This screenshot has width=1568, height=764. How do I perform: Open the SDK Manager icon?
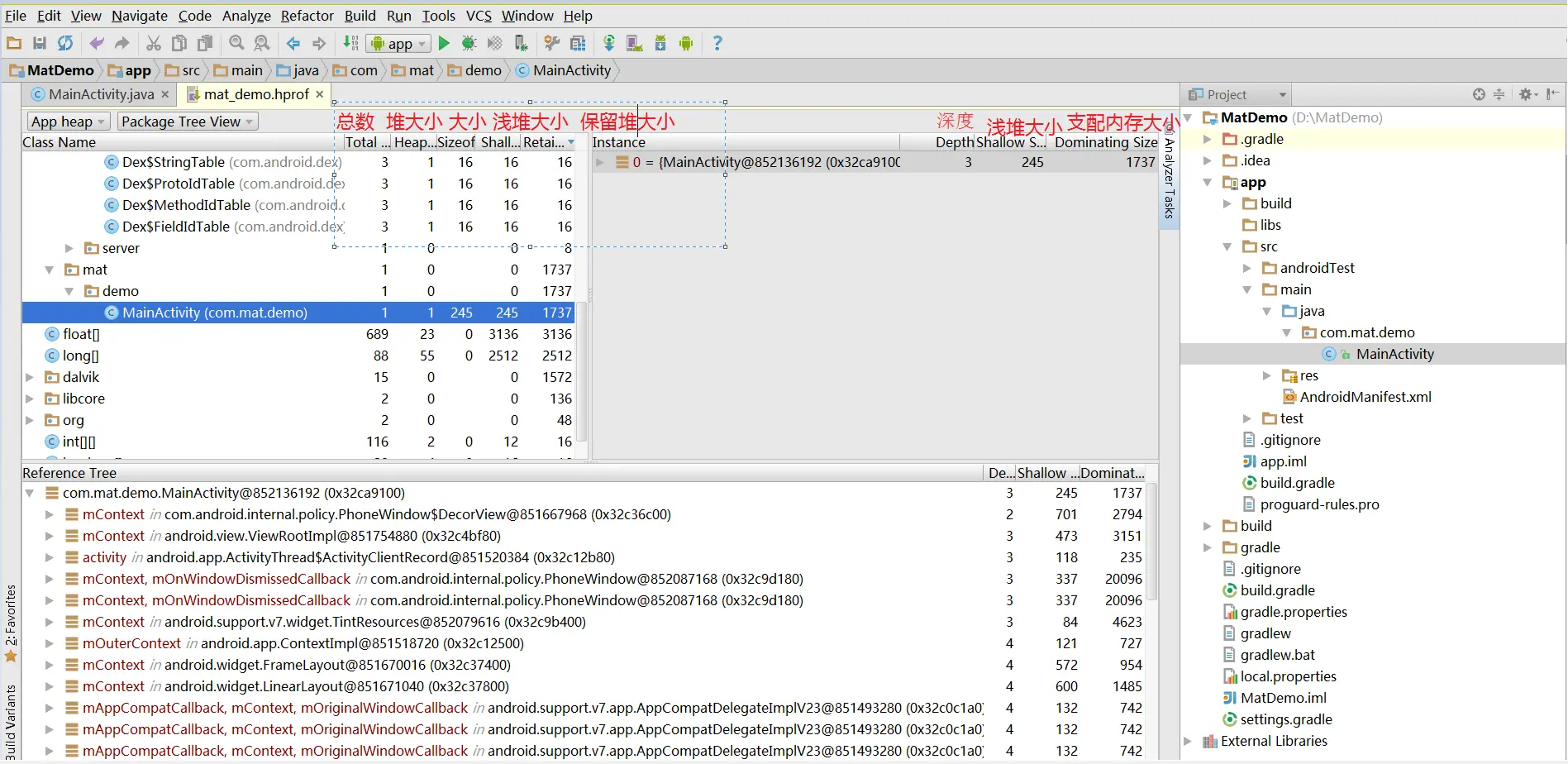point(660,43)
